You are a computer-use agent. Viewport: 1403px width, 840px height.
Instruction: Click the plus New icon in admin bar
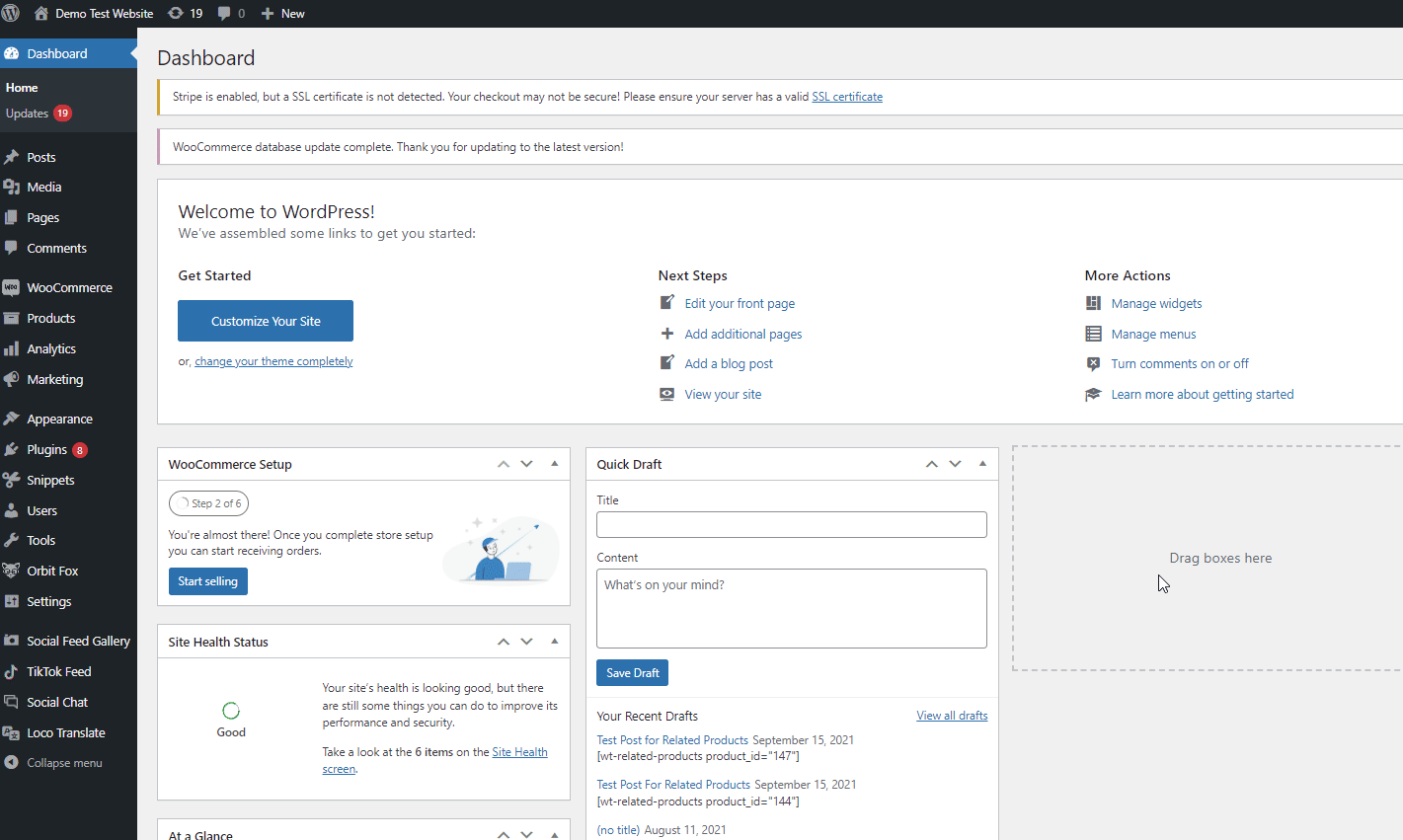click(268, 14)
